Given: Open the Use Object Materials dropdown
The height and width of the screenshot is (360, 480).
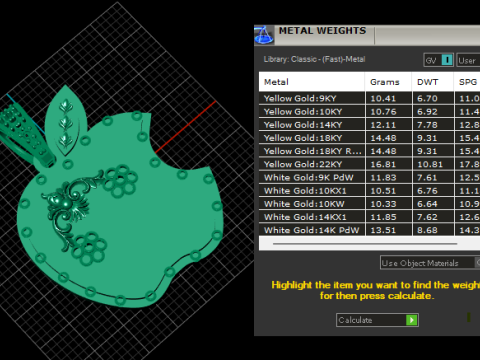Looking at the screenshot, I should pyautogui.click(x=430, y=263).
